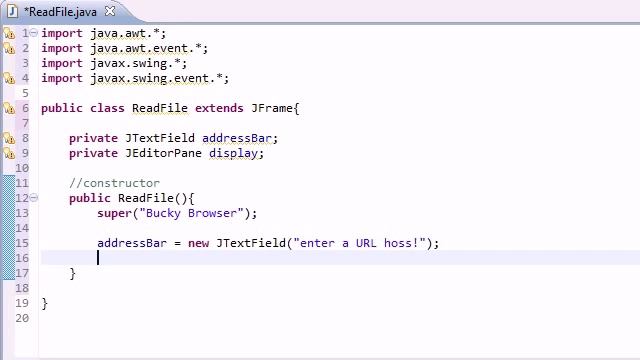The width and height of the screenshot is (640, 360).
Task: Click the closing brace on line 17
Action: [x=73, y=273]
